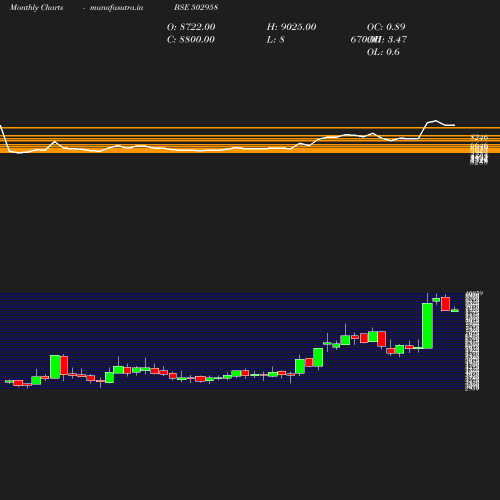This screenshot has width=500, height=500.
Task: Click the 'Monthly Charts' title text
Action: (x=36, y=8)
